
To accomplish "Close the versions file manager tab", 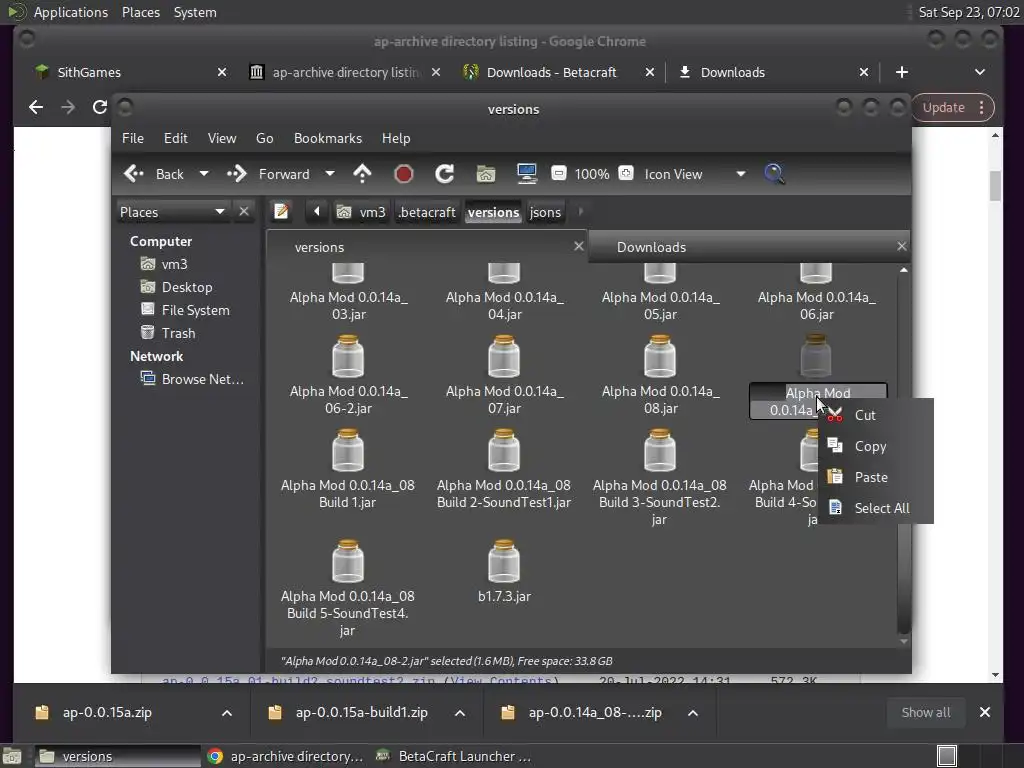I will [579, 246].
